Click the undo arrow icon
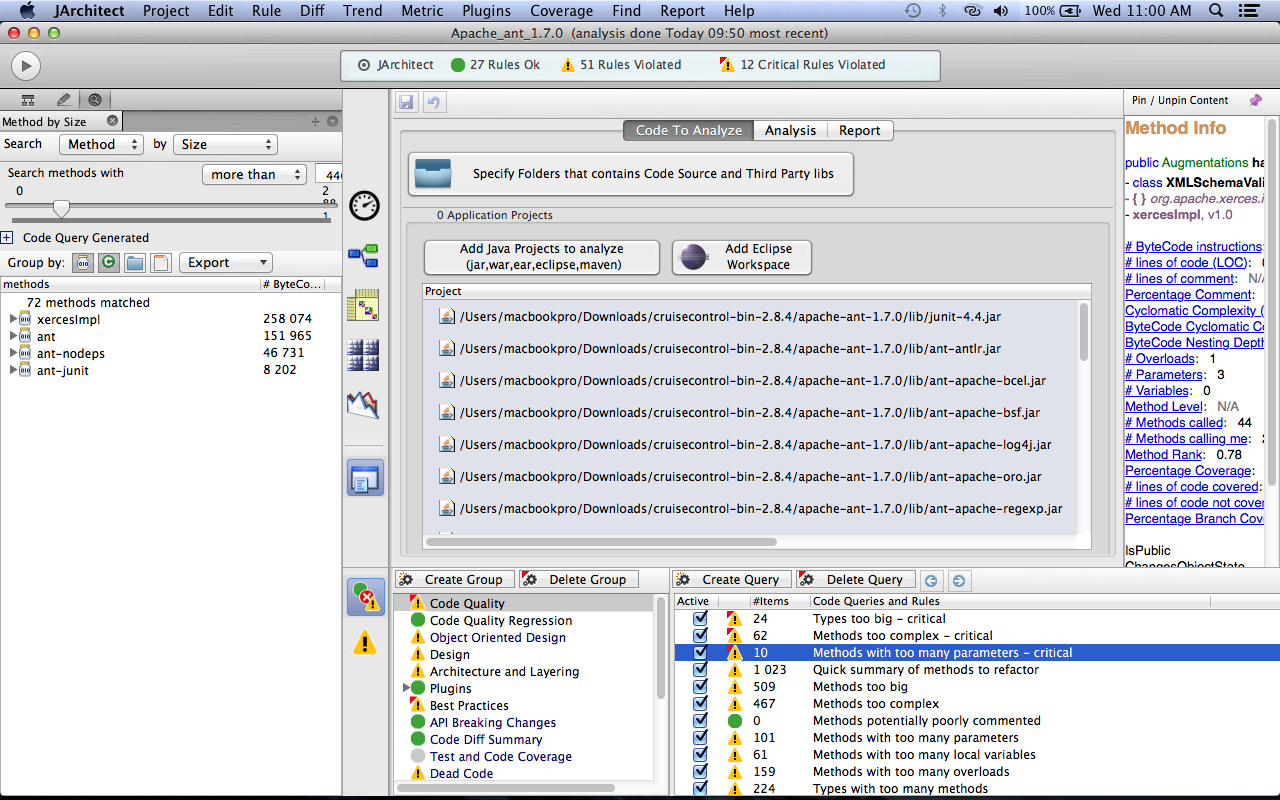 pyautogui.click(x=433, y=102)
